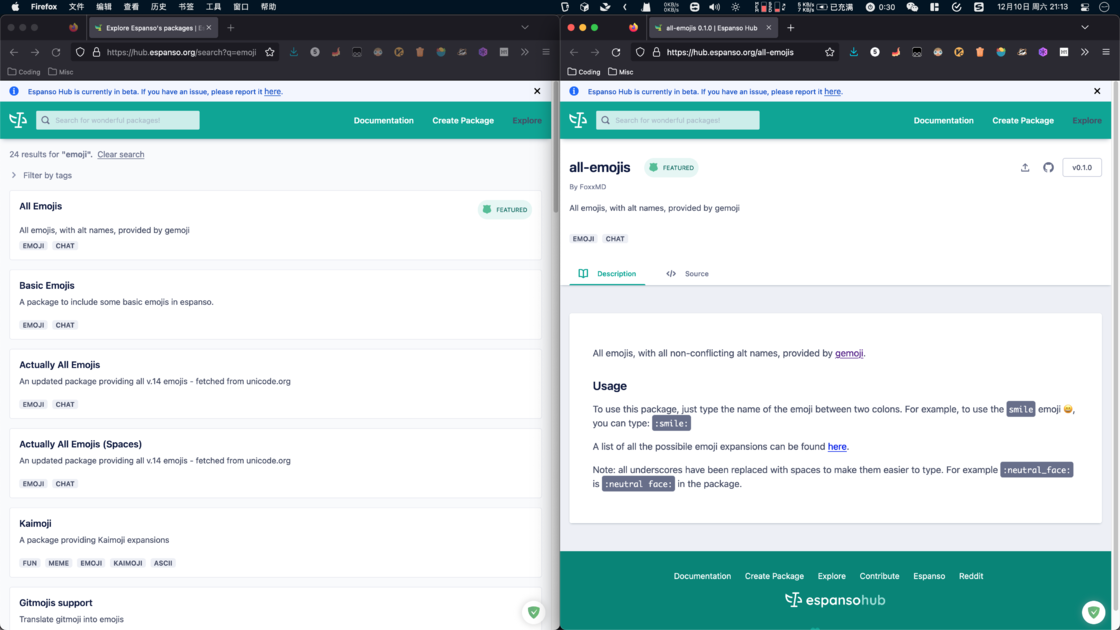Open the Coding bookmarks folder in the left window
The width and height of the screenshot is (1120, 630).
(24, 72)
